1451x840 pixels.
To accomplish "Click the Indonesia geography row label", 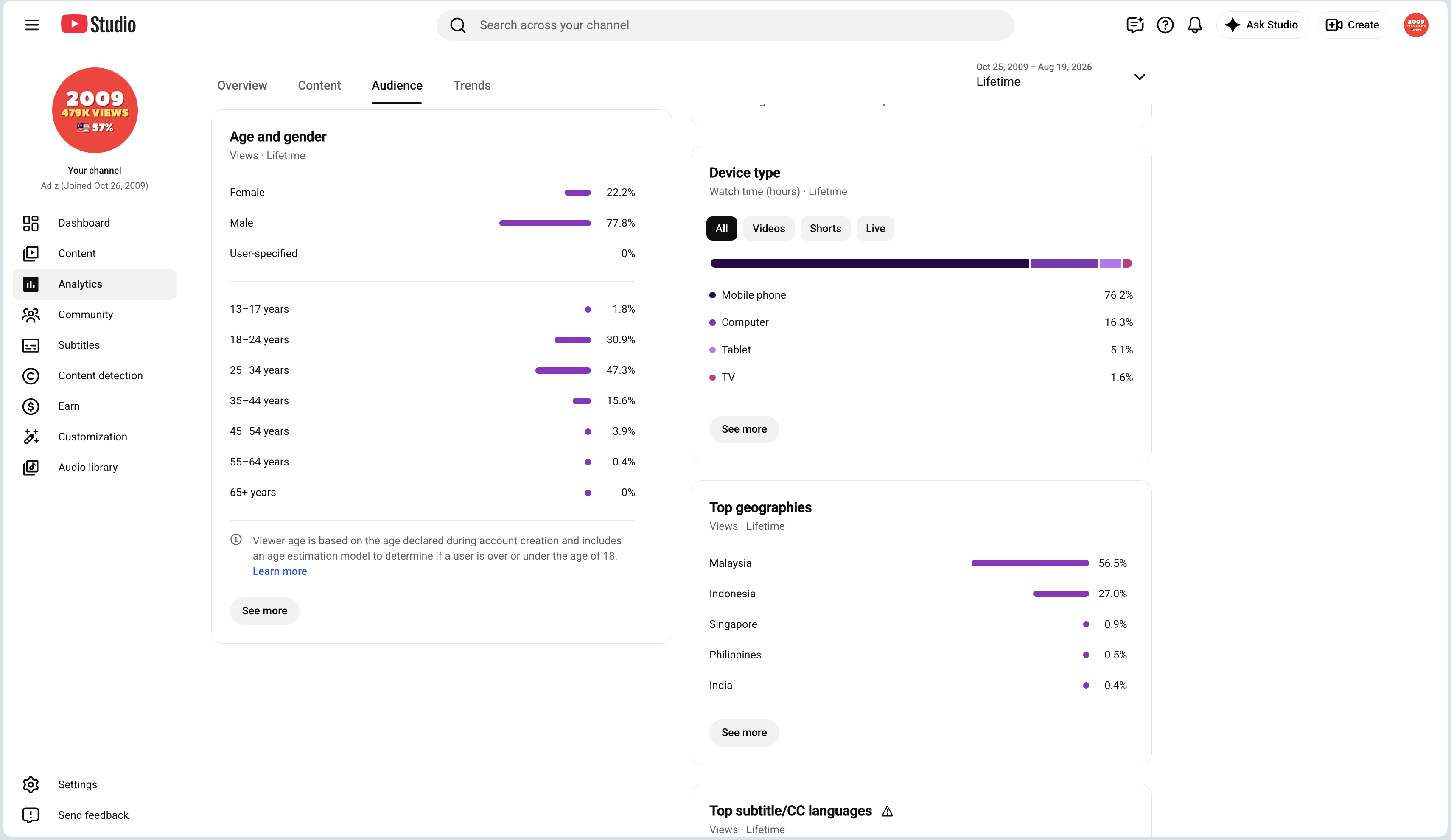I will [x=732, y=594].
